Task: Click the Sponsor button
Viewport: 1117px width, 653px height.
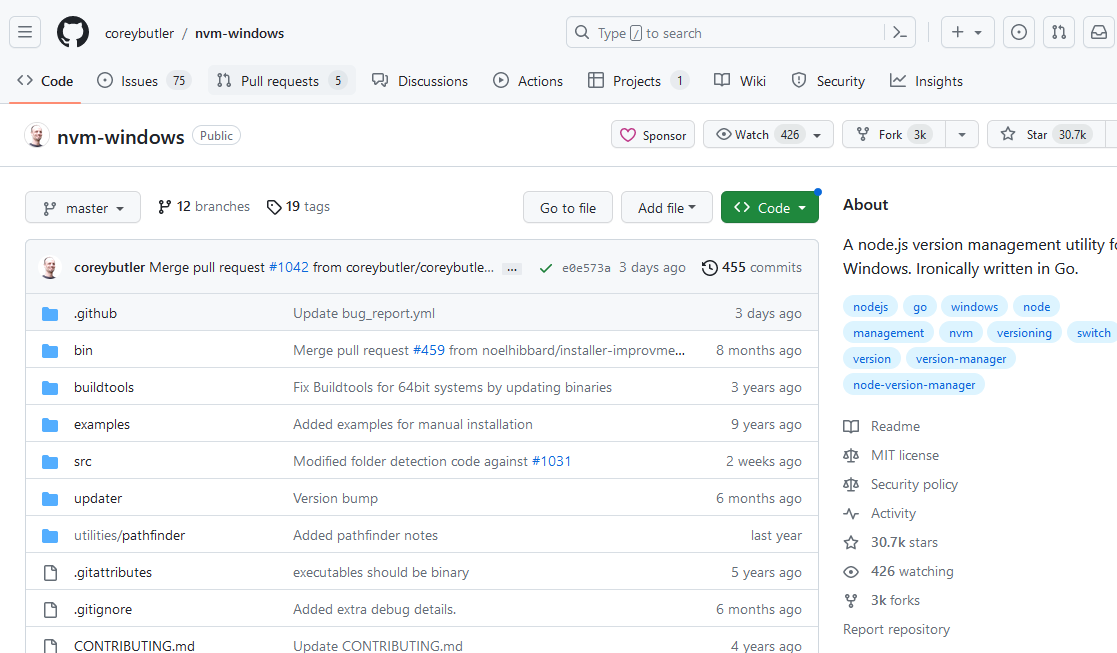Action: click(x=653, y=135)
